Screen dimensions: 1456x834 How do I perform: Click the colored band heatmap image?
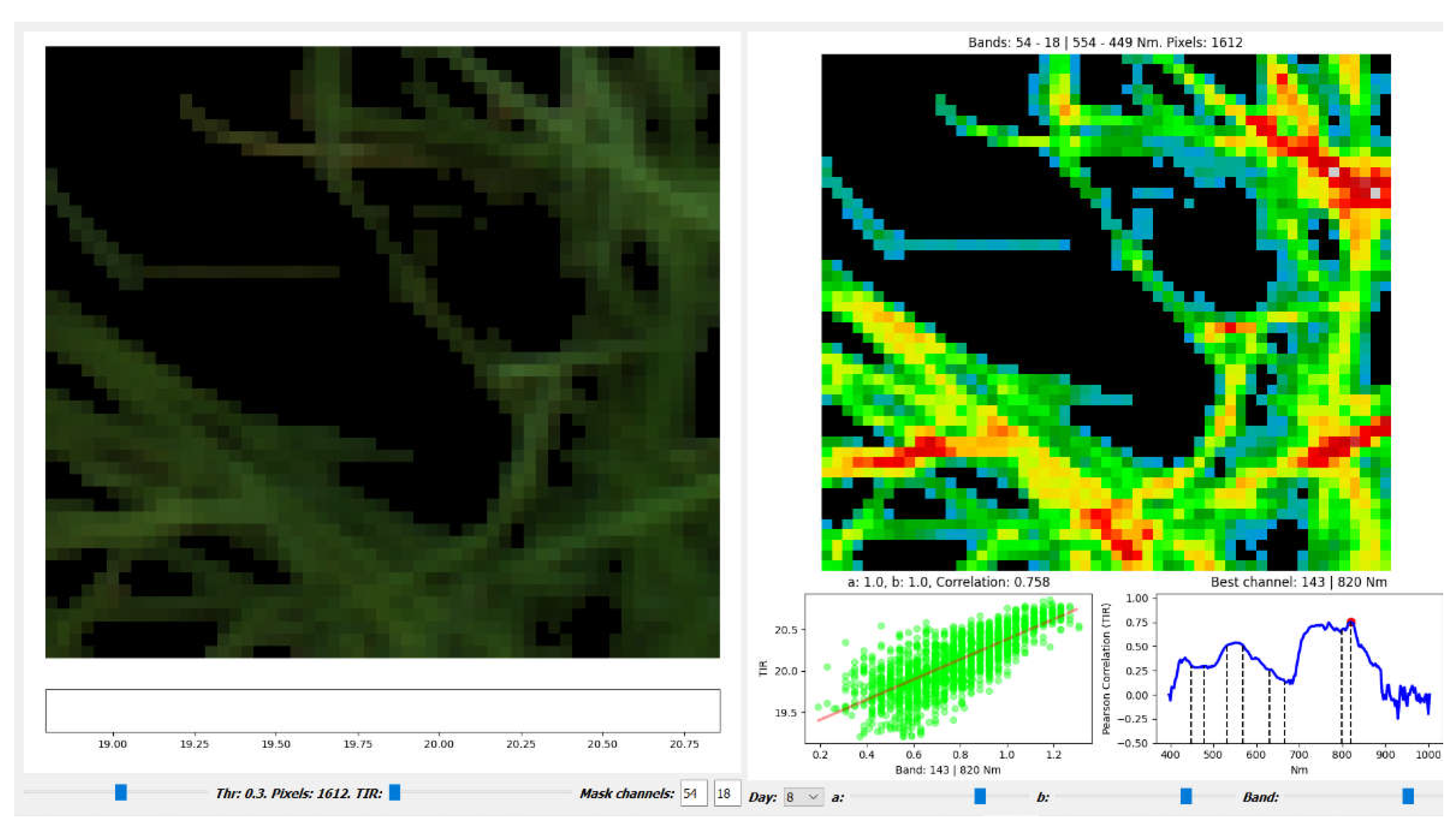coord(1106,312)
